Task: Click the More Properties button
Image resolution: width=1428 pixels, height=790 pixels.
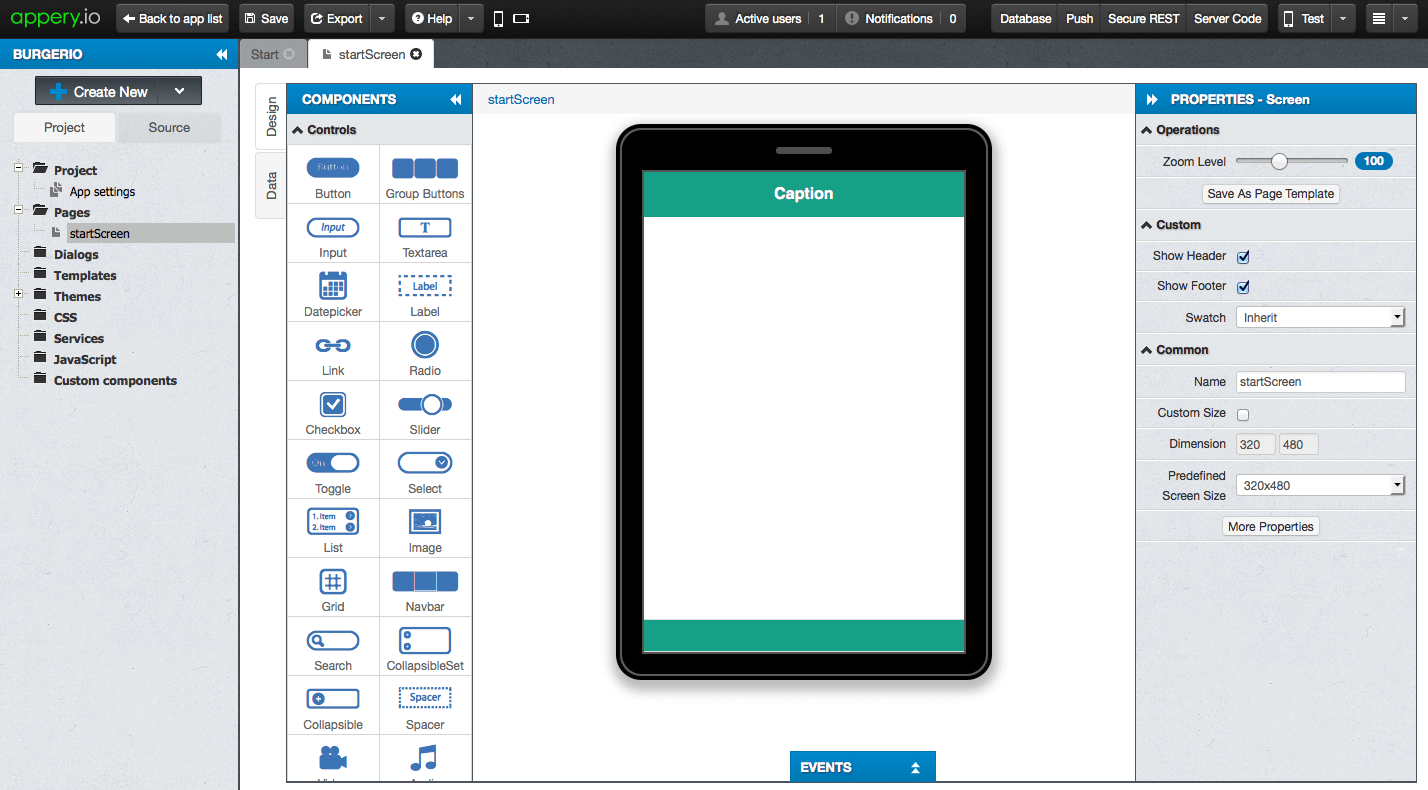Action: point(1270,527)
